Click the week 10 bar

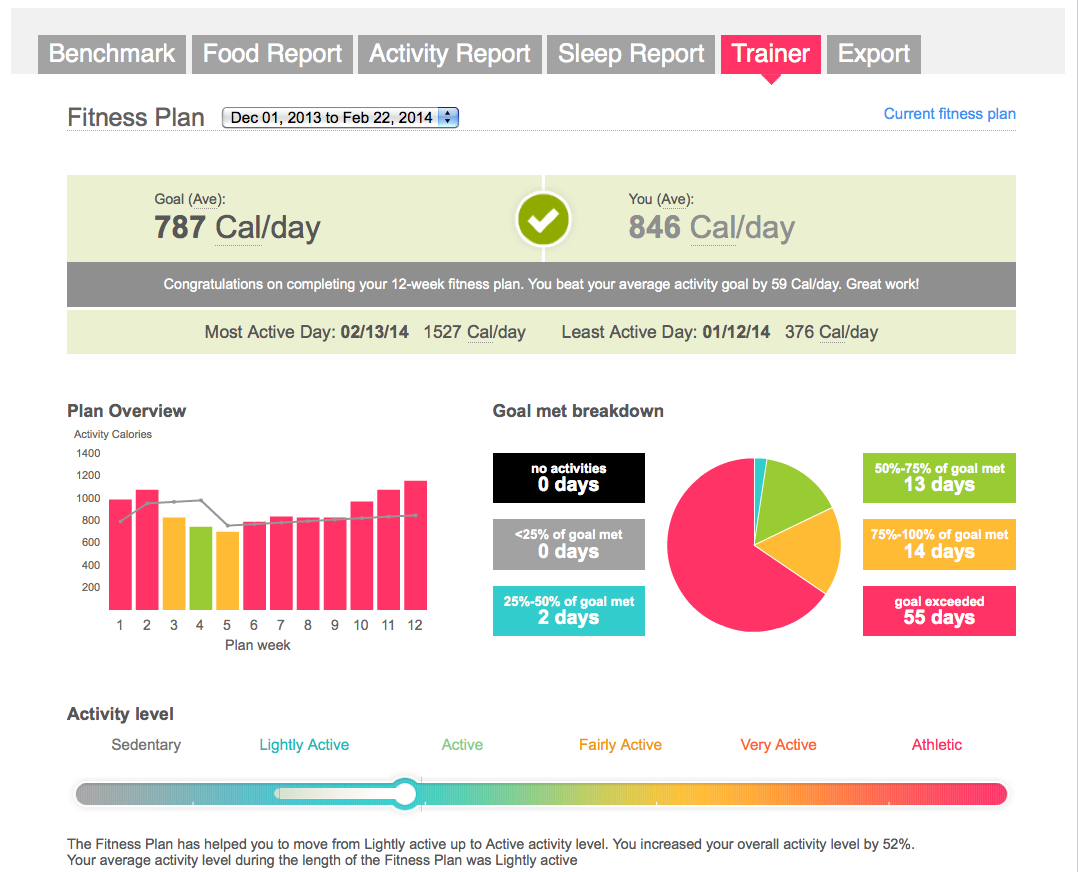(x=362, y=555)
